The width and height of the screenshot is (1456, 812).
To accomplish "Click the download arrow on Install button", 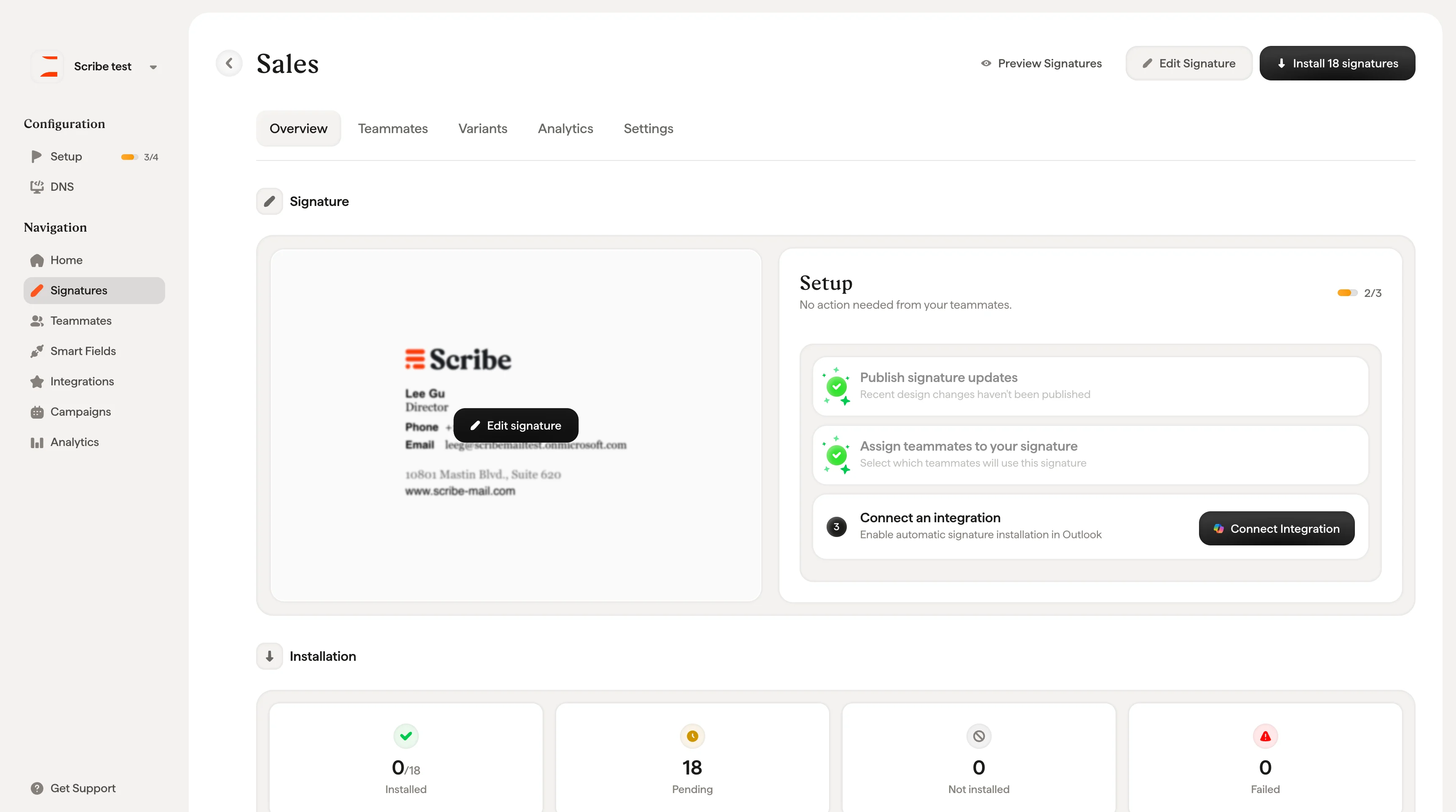I will pos(1281,63).
